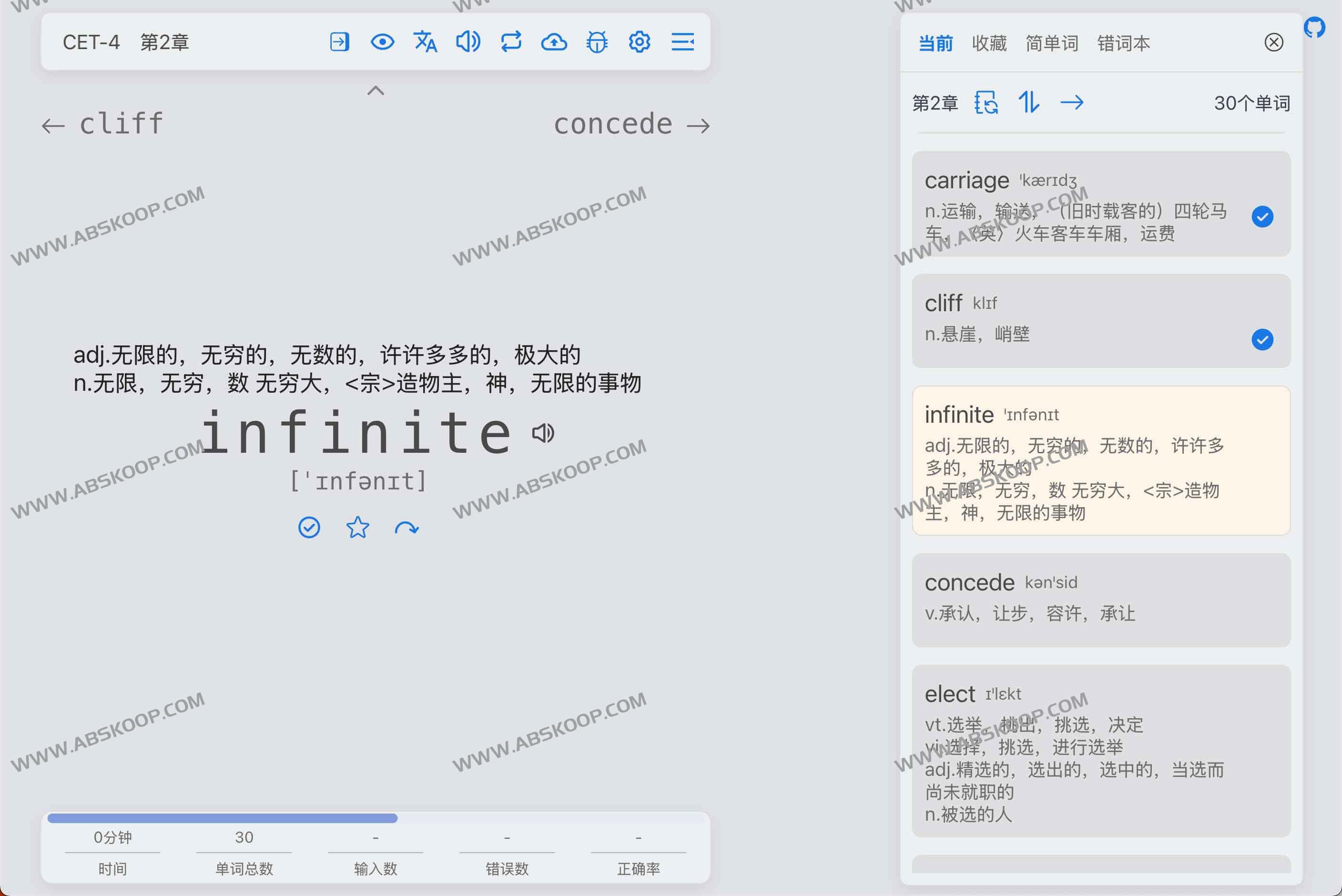Uncheck the blue mark on cliff card
The width and height of the screenshot is (1342, 896).
point(1261,341)
